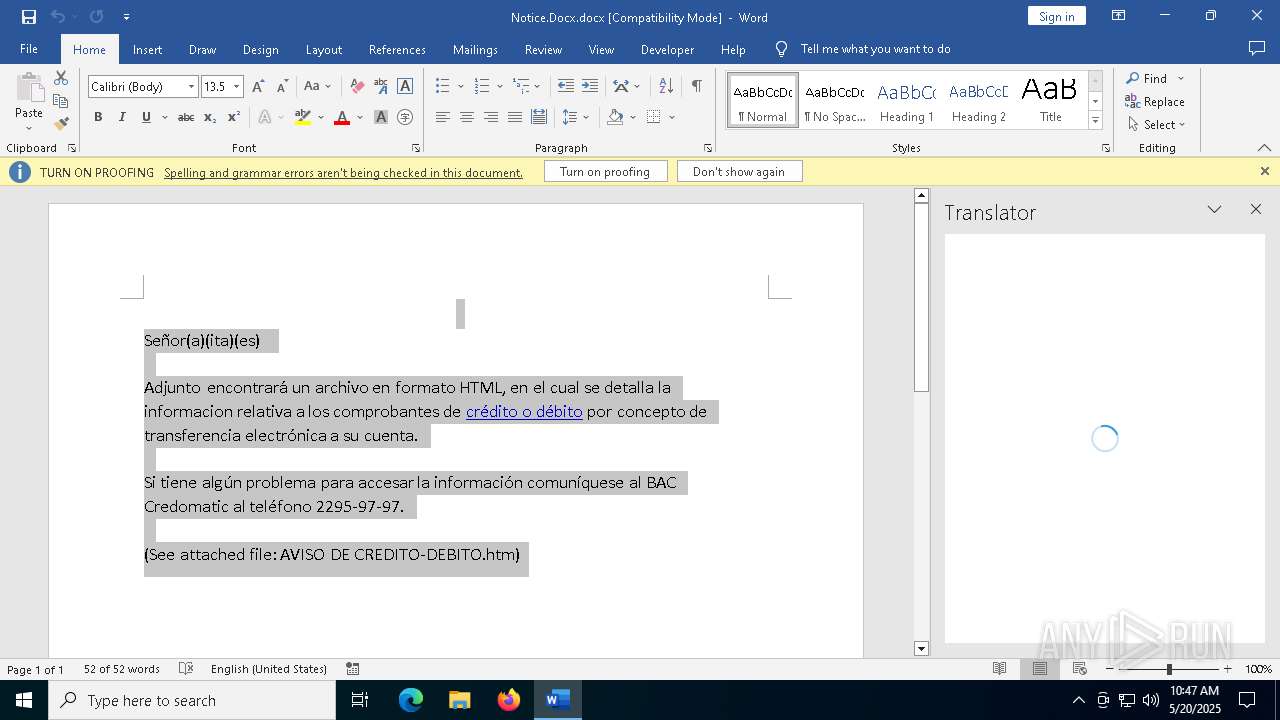Open the Translator pane options chevron
The width and height of the screenshot is (1280, 720).
click(x=1214, y=209)
